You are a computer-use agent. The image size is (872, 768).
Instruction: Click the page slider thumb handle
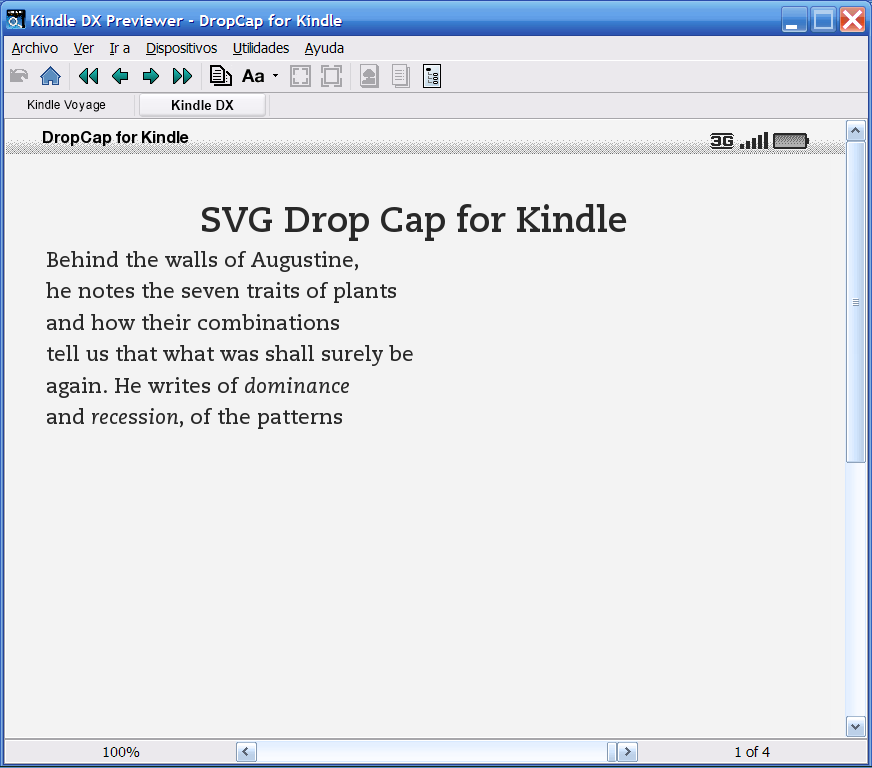point(612,752)
